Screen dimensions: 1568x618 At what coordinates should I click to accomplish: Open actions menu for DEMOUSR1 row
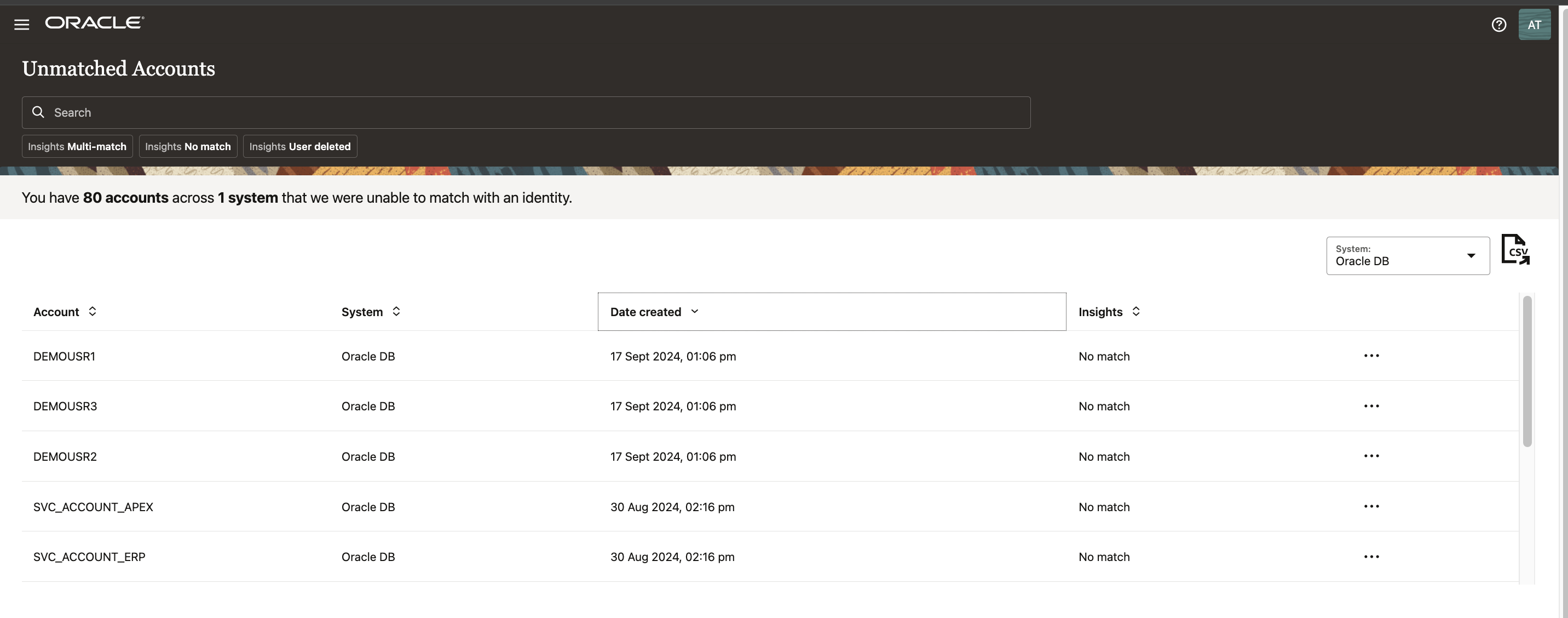[1371, 356]
